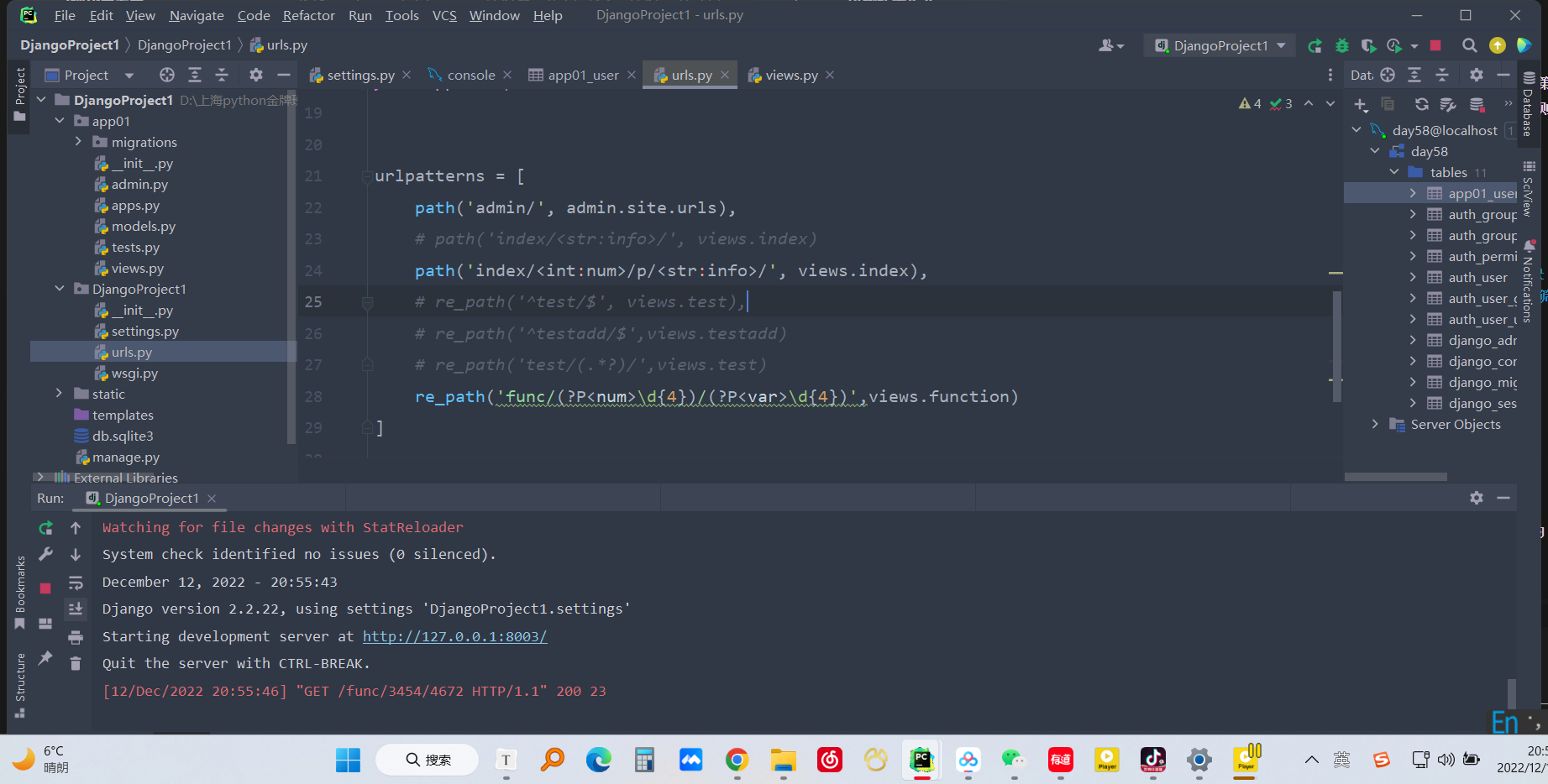Toggle soft-wrap in the Run console
The width and height of the screenshot is (1548, 784).
(76, 582)
